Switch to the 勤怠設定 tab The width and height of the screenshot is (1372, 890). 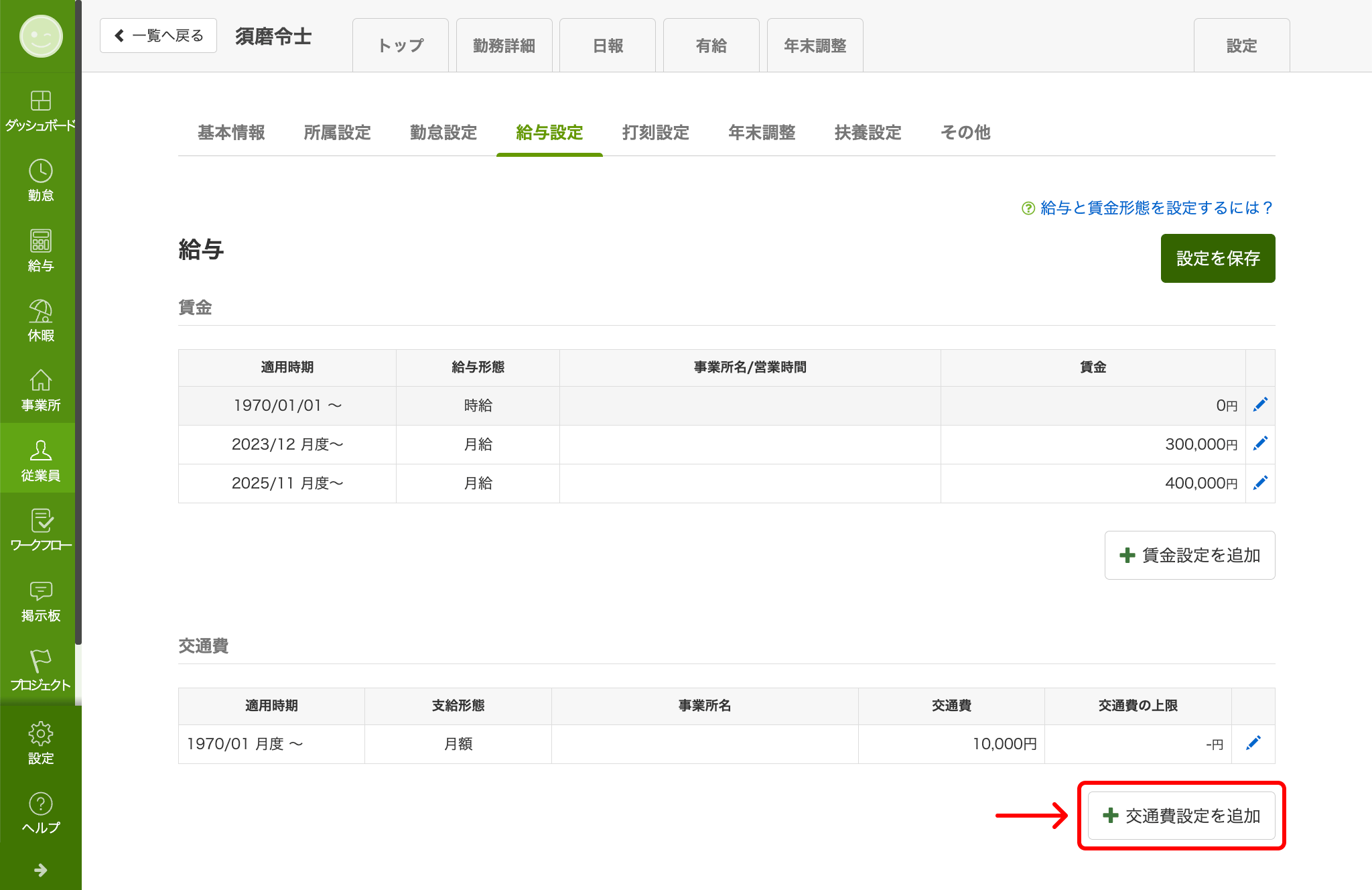click(x=443, y=133)
